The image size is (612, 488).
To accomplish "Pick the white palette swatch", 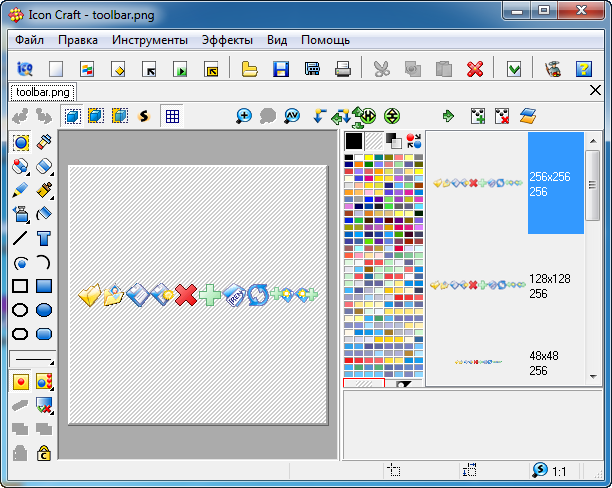I will [359, 157].
